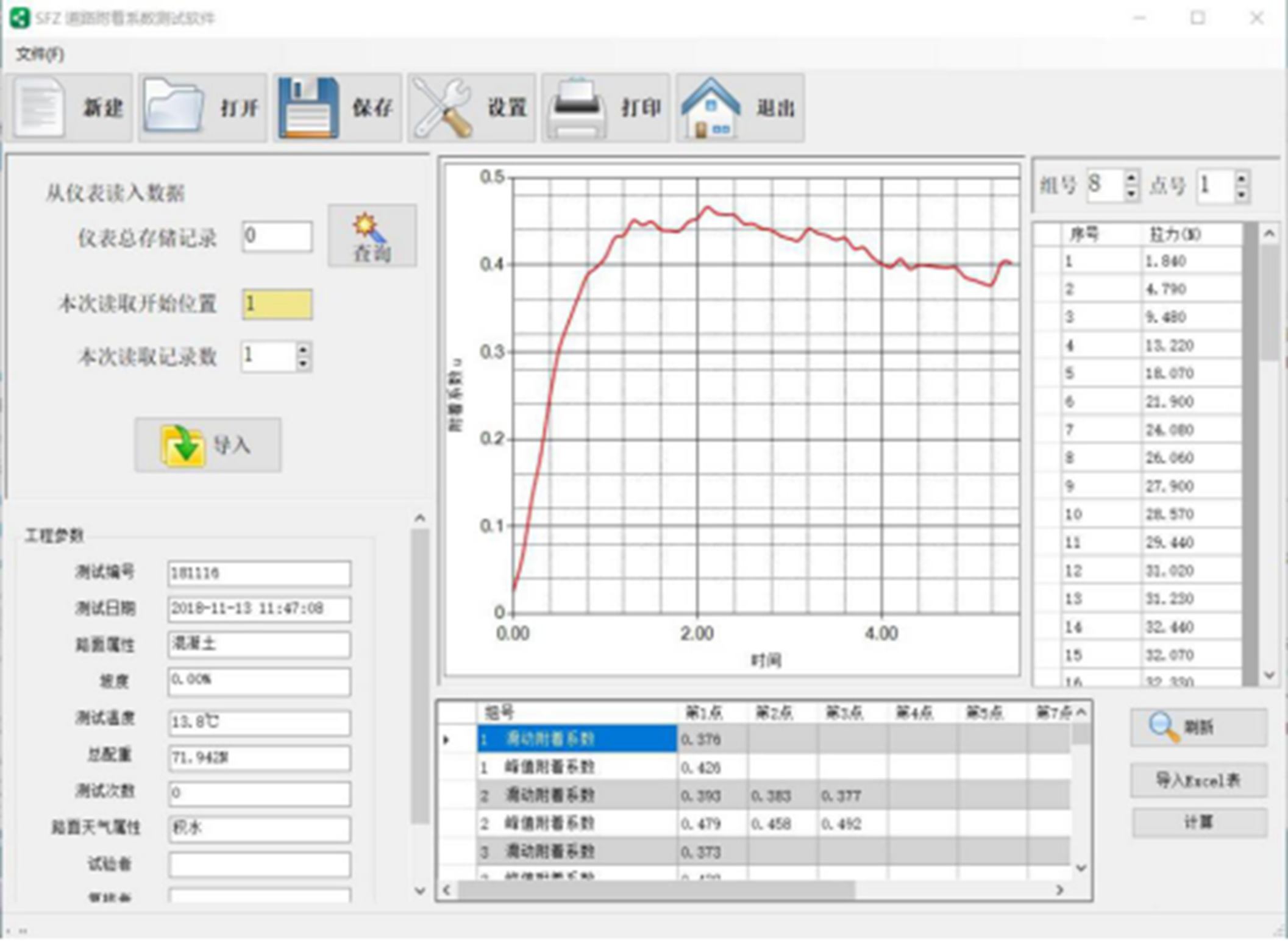1288x941 pixels.
Task: Save data using the 保存 floppy icon
Action: coord(308,108)
